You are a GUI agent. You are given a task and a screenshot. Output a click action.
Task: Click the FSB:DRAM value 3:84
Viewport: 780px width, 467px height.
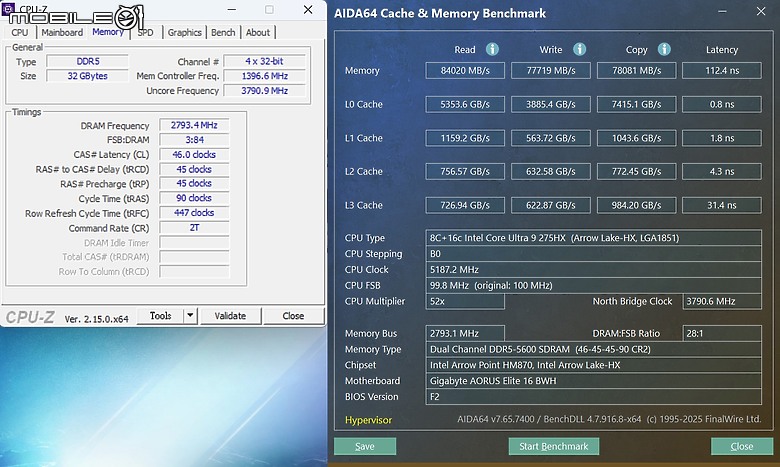tap(194, 140)
